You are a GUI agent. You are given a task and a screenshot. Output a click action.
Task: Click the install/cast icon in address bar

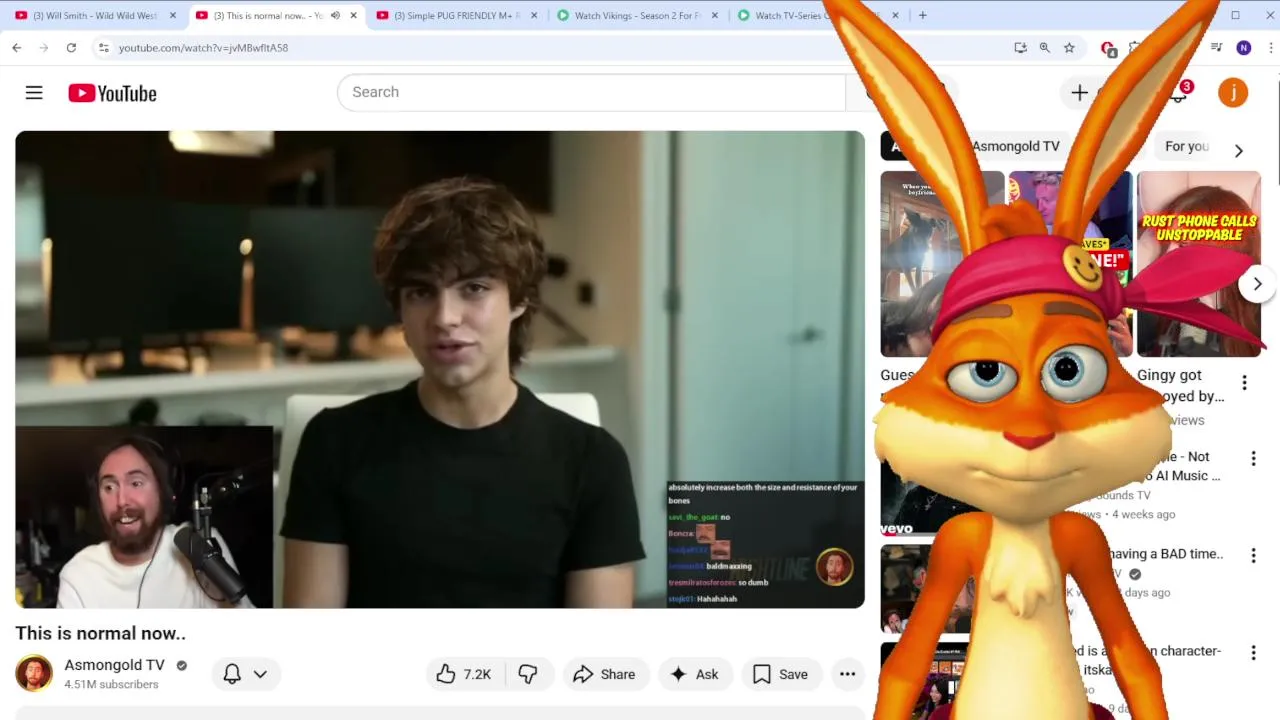[x=1020, y=47]
